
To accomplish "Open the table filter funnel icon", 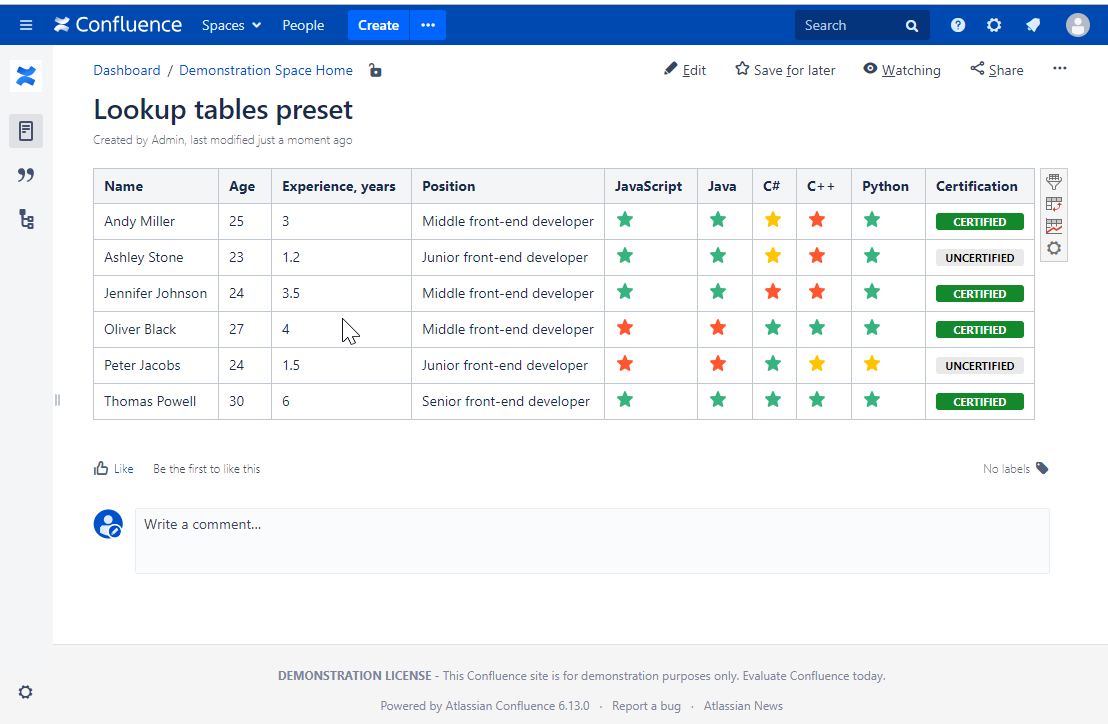I will pos(1053,182).
